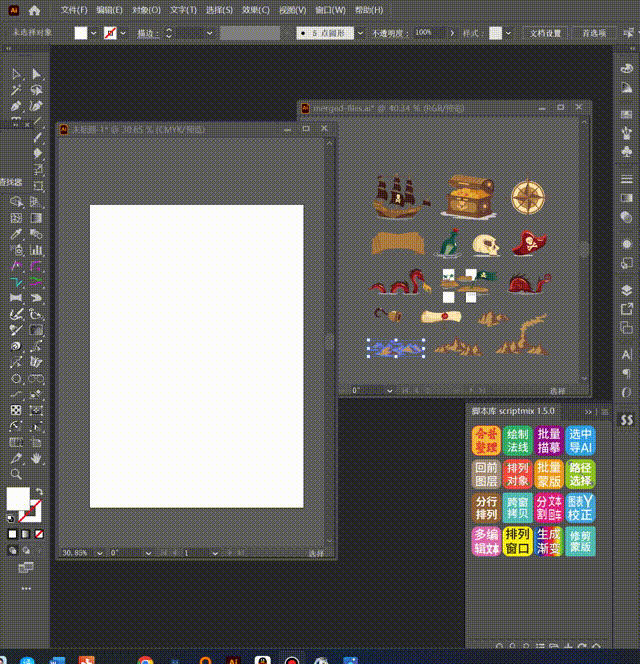The image size is (640, 664).
Task: Run the 跨窗拷贝 script button
Action: click(x=517, y=508)
